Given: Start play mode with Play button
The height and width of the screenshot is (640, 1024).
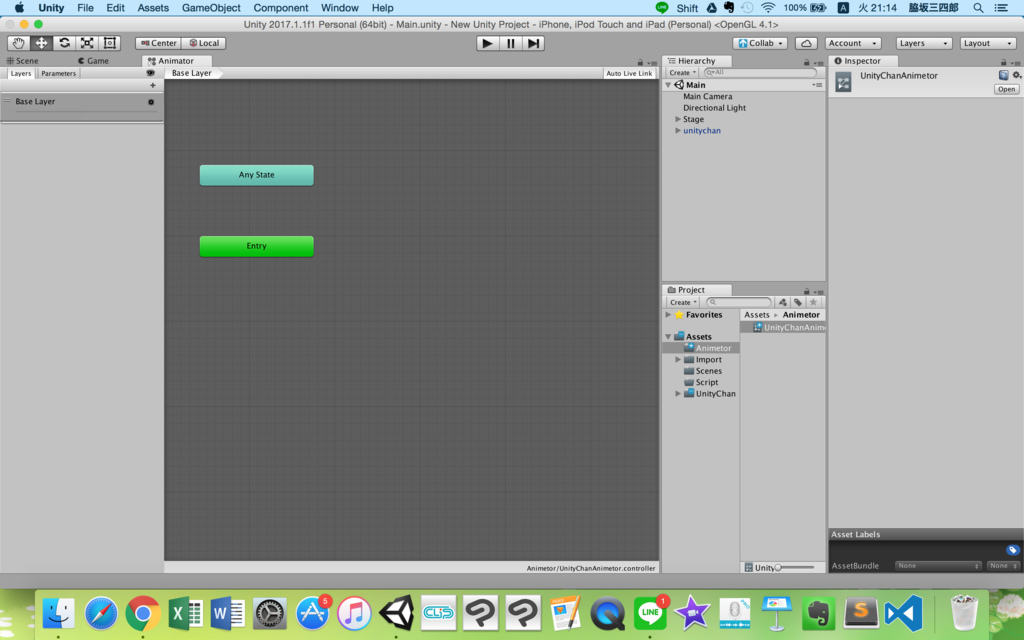Looking at the screenshot, I should click(487, 43).
